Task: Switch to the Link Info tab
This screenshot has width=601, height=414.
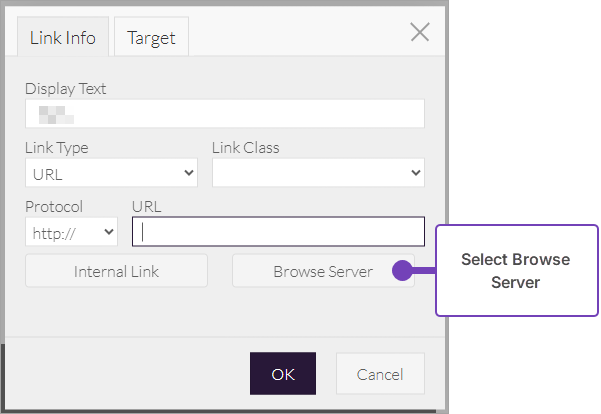Action: click(x=63, y=38)
